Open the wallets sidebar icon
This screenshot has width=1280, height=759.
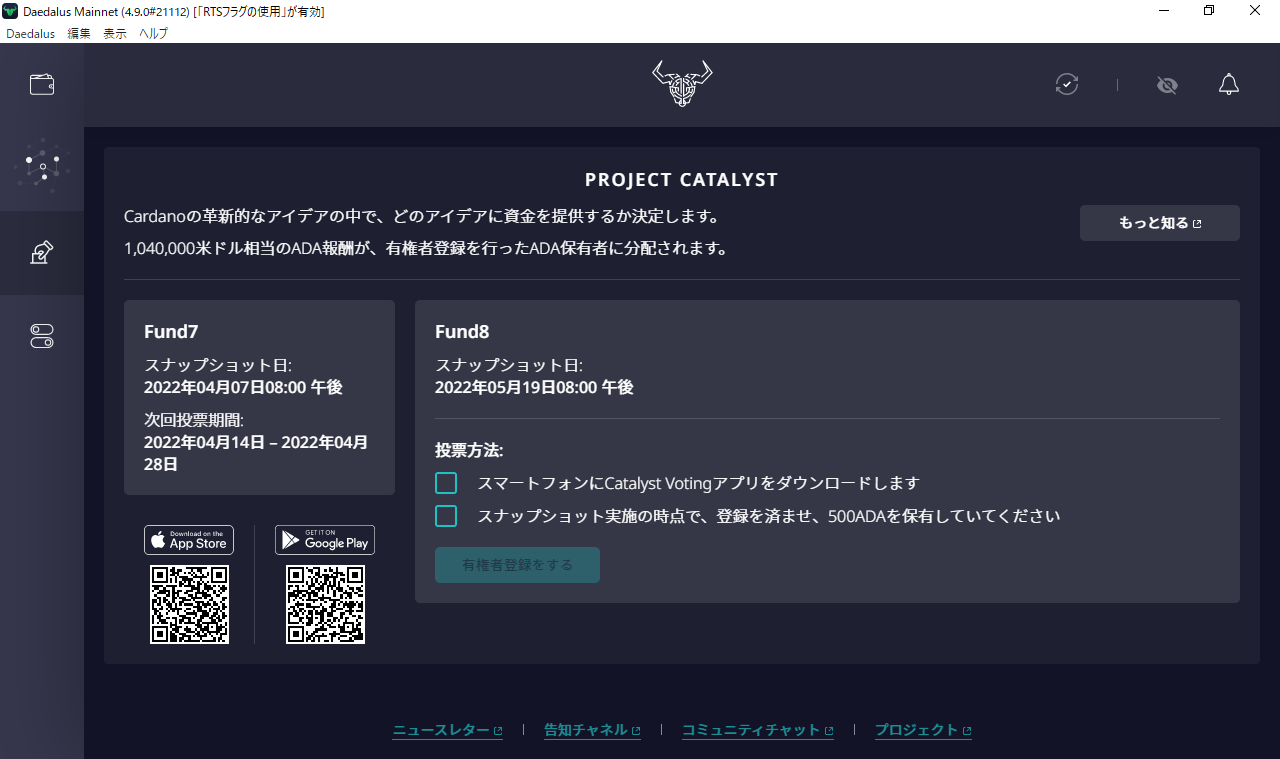[x=42, y=85]
